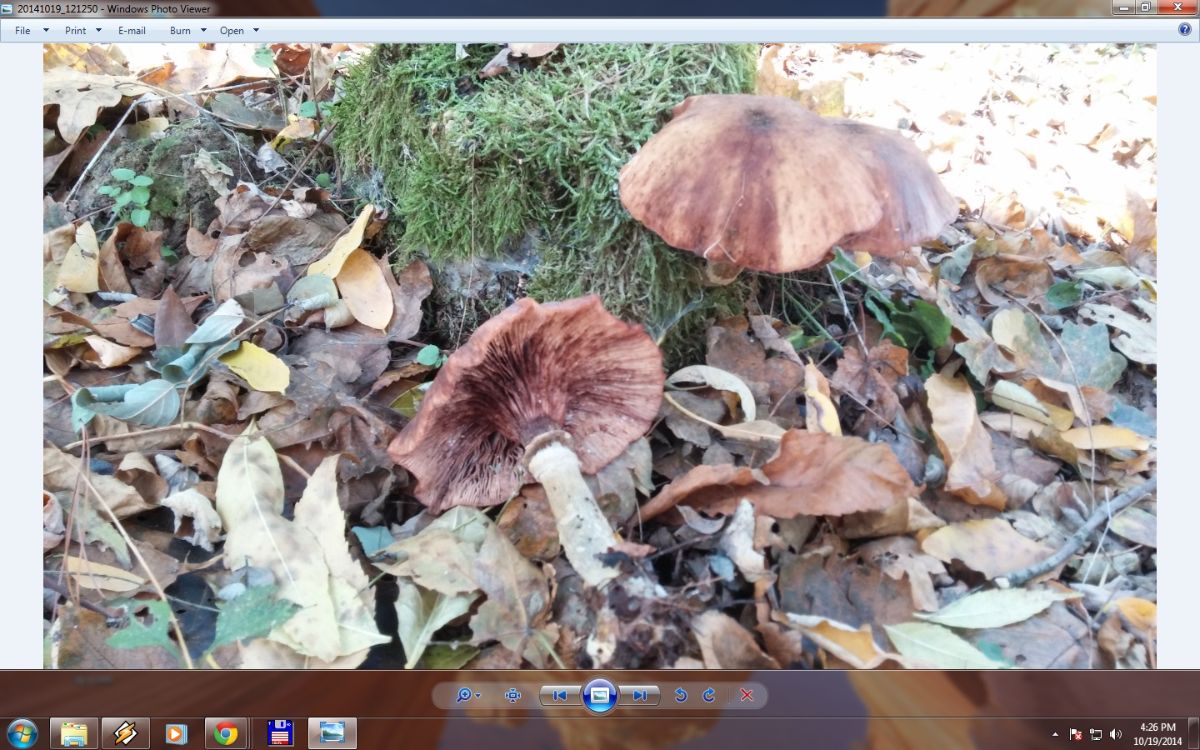This screenshot has width=1200, height=750.
Task: Fit photo to actual size
Action: point(513,695)
